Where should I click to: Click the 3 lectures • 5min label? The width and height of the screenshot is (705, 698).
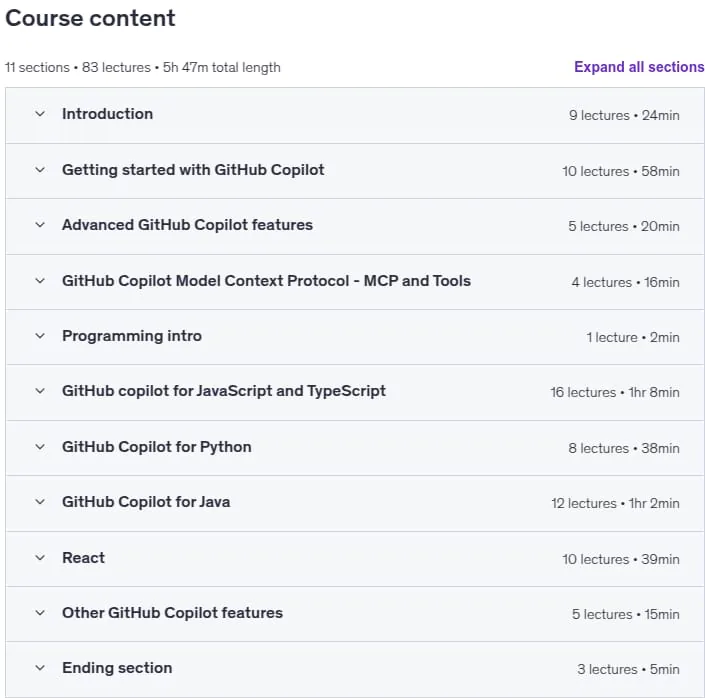(x=628, y=669)
